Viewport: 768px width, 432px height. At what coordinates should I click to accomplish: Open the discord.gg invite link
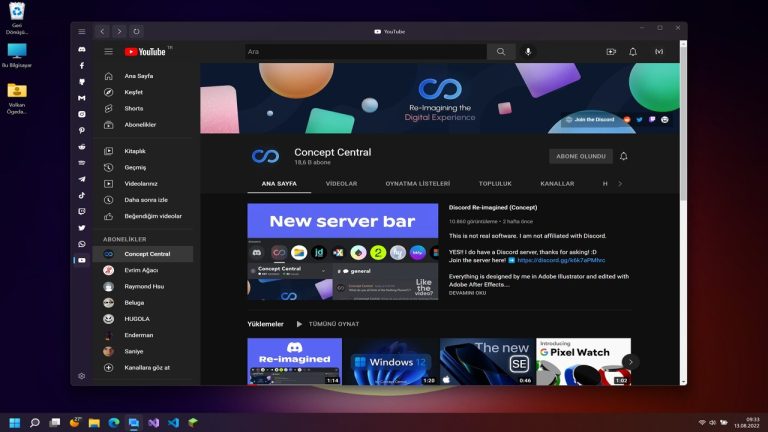coord(561,260)
